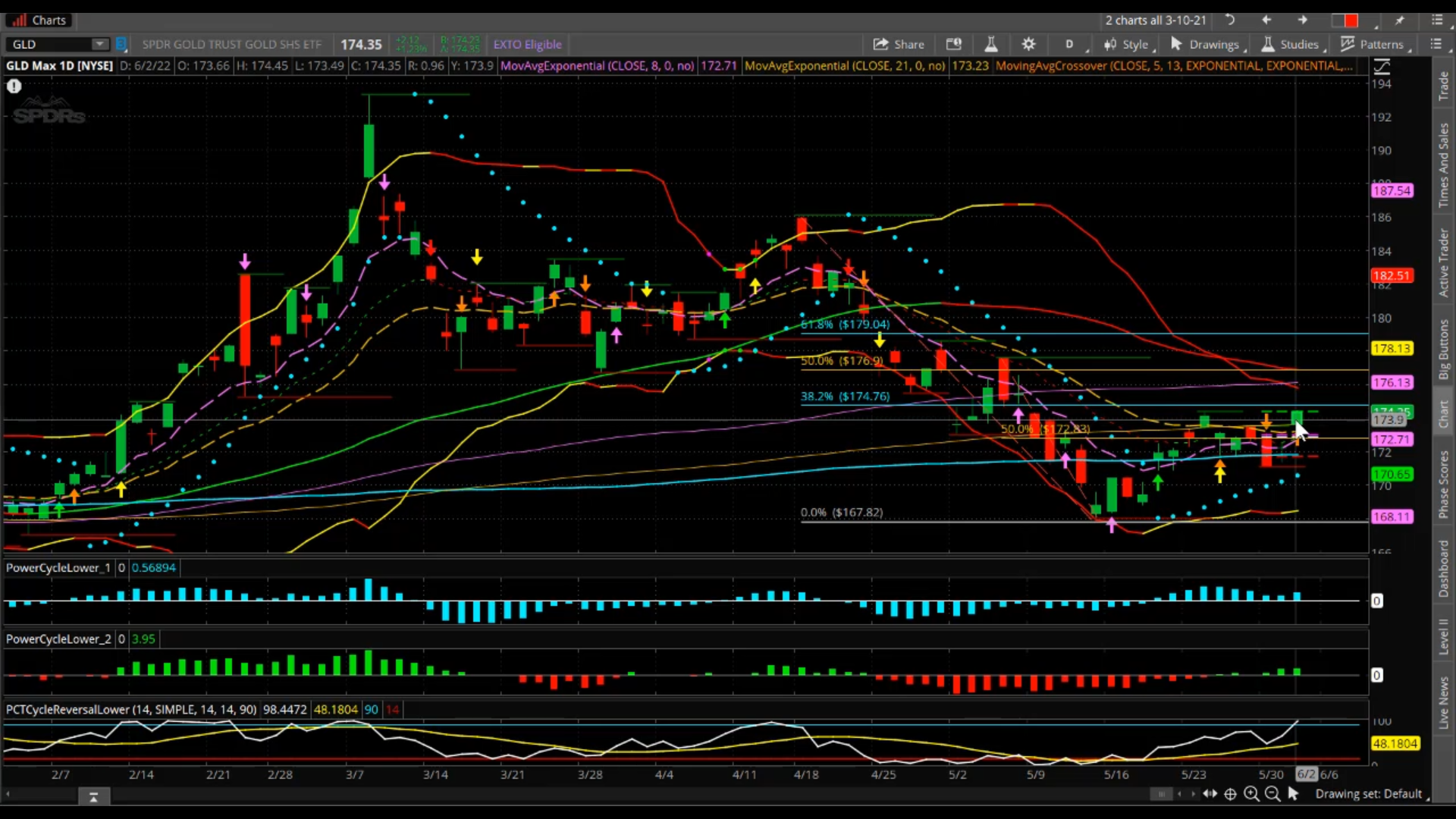Screen dimensions: 1456x819
Task: Open the chart toolbar list menu icon
Action: coord(1436,44)
